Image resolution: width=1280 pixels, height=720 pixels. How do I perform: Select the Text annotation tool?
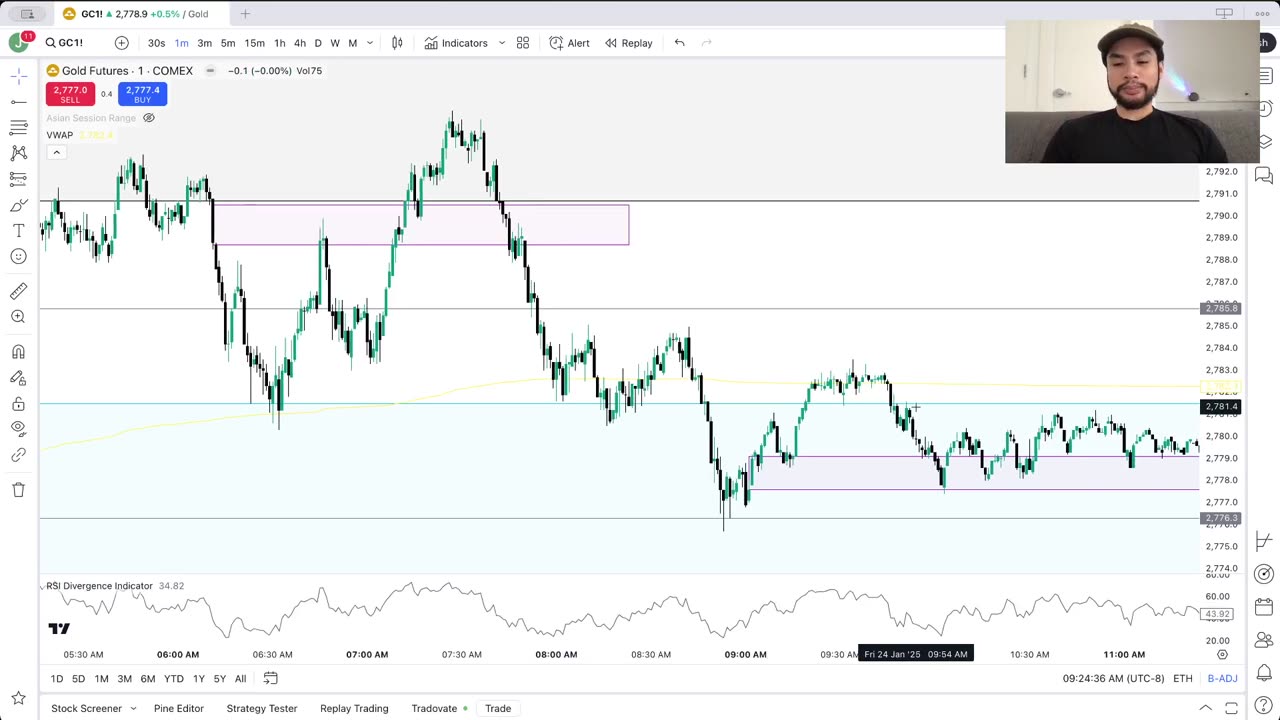tap(19, 231)
